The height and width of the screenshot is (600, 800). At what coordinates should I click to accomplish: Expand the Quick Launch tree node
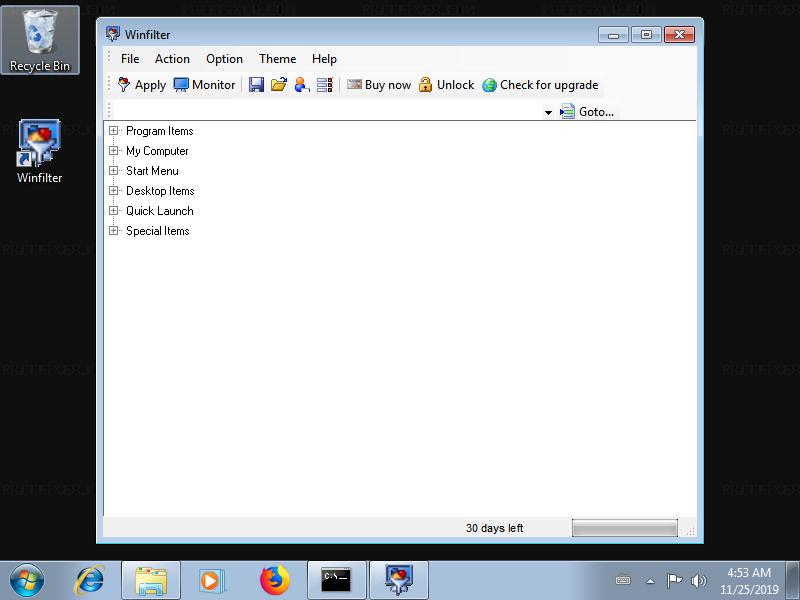click(x=113, y=211)
